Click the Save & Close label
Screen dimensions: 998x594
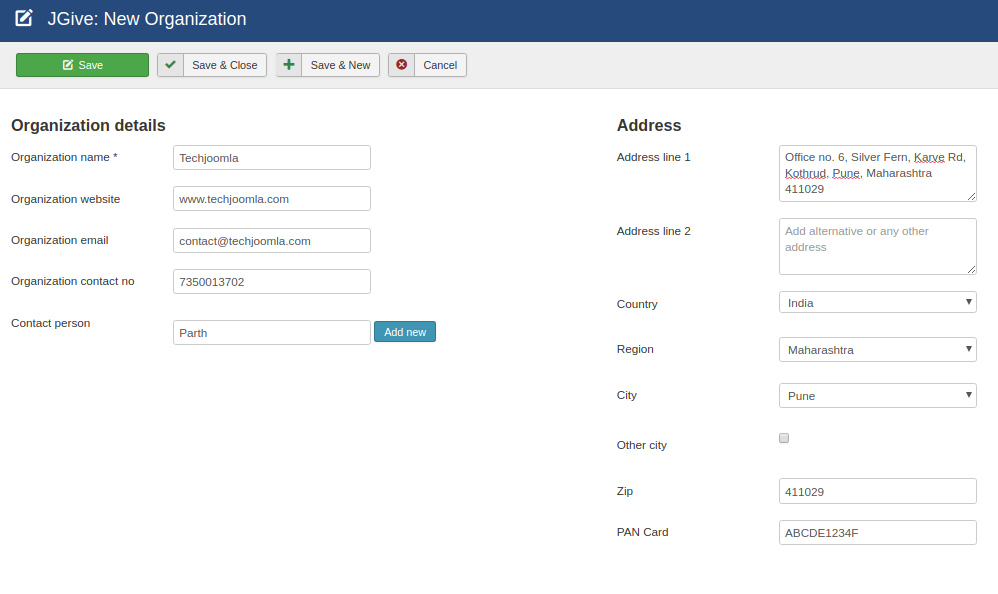[x=225, y=65]
